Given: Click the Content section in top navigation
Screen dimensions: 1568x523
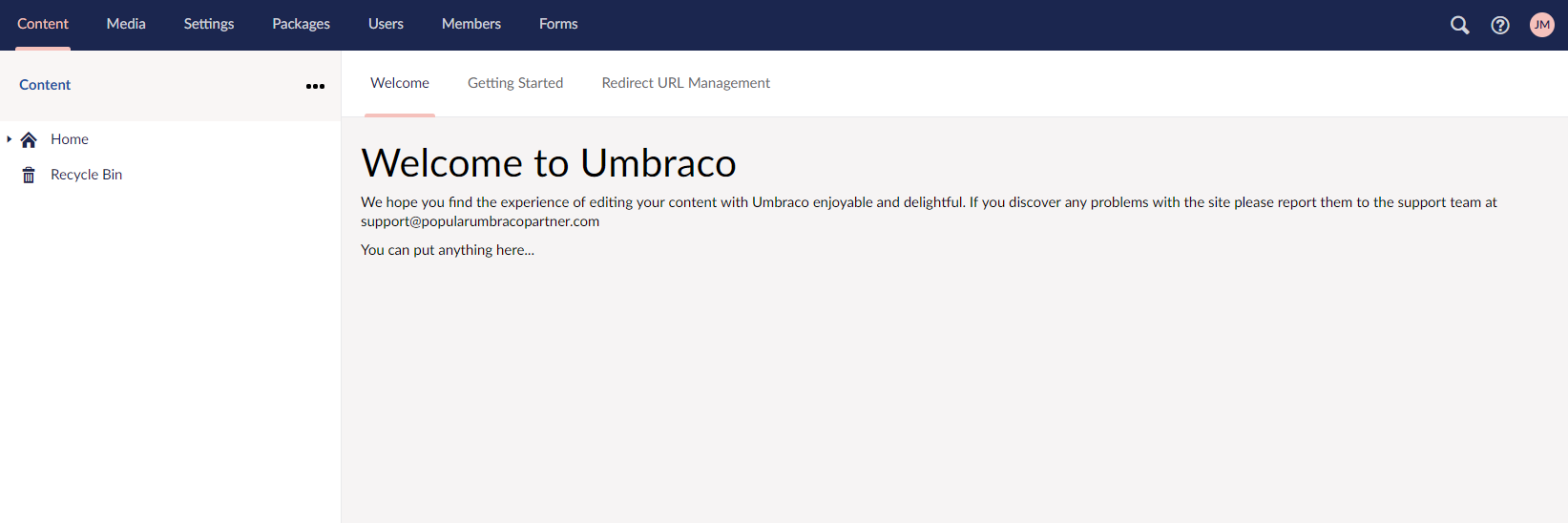Looking at the screenshot, I should [x=43, y=24].
